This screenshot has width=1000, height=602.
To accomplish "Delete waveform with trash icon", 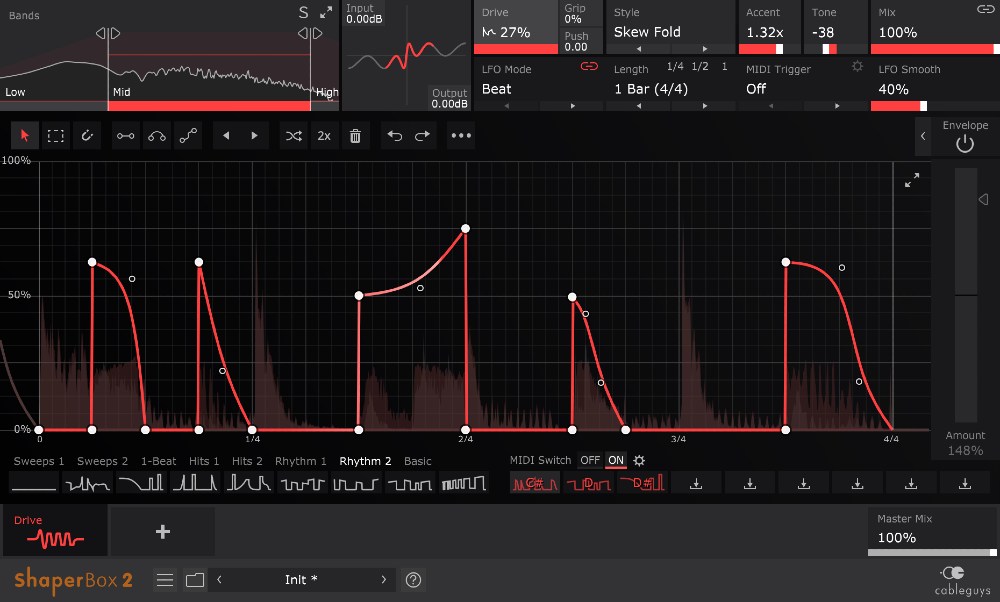I will (355, 136).
